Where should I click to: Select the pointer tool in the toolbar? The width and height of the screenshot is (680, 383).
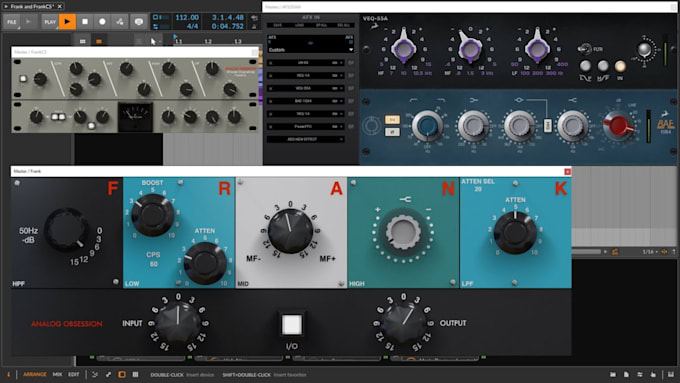tap(153, 41)
